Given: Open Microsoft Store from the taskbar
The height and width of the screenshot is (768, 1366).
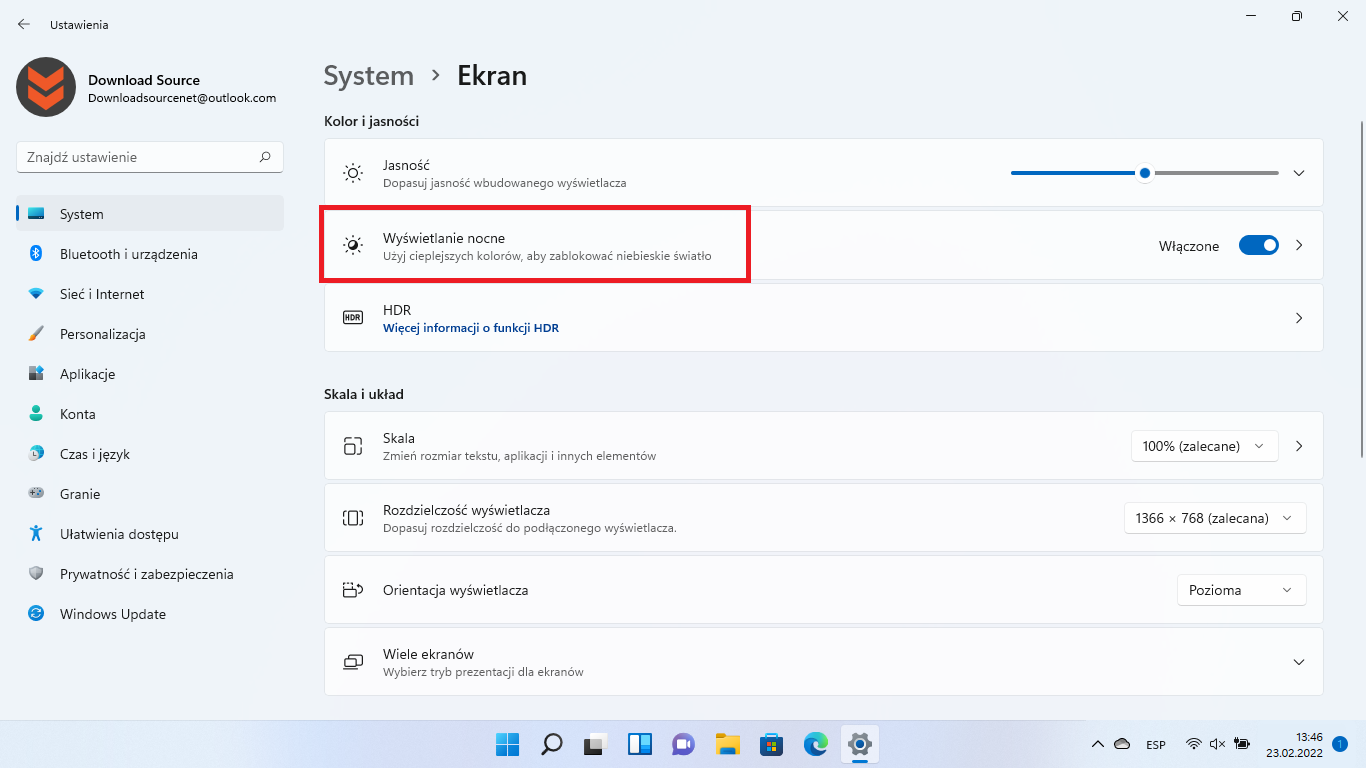Looking at the screenshot, I should tap(771, 744).
